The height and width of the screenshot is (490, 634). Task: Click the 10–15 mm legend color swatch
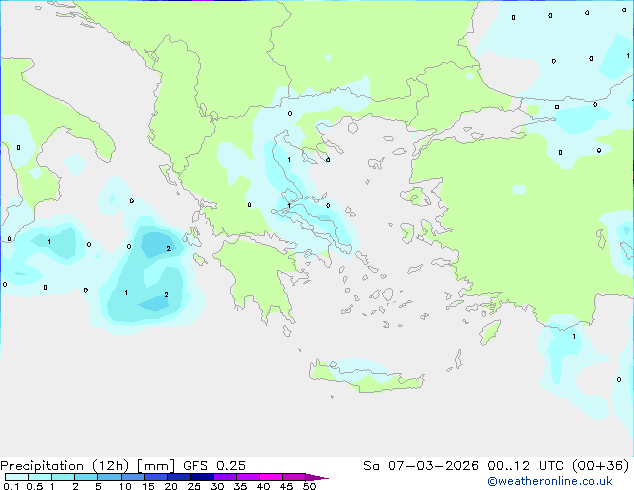point(133,477)
